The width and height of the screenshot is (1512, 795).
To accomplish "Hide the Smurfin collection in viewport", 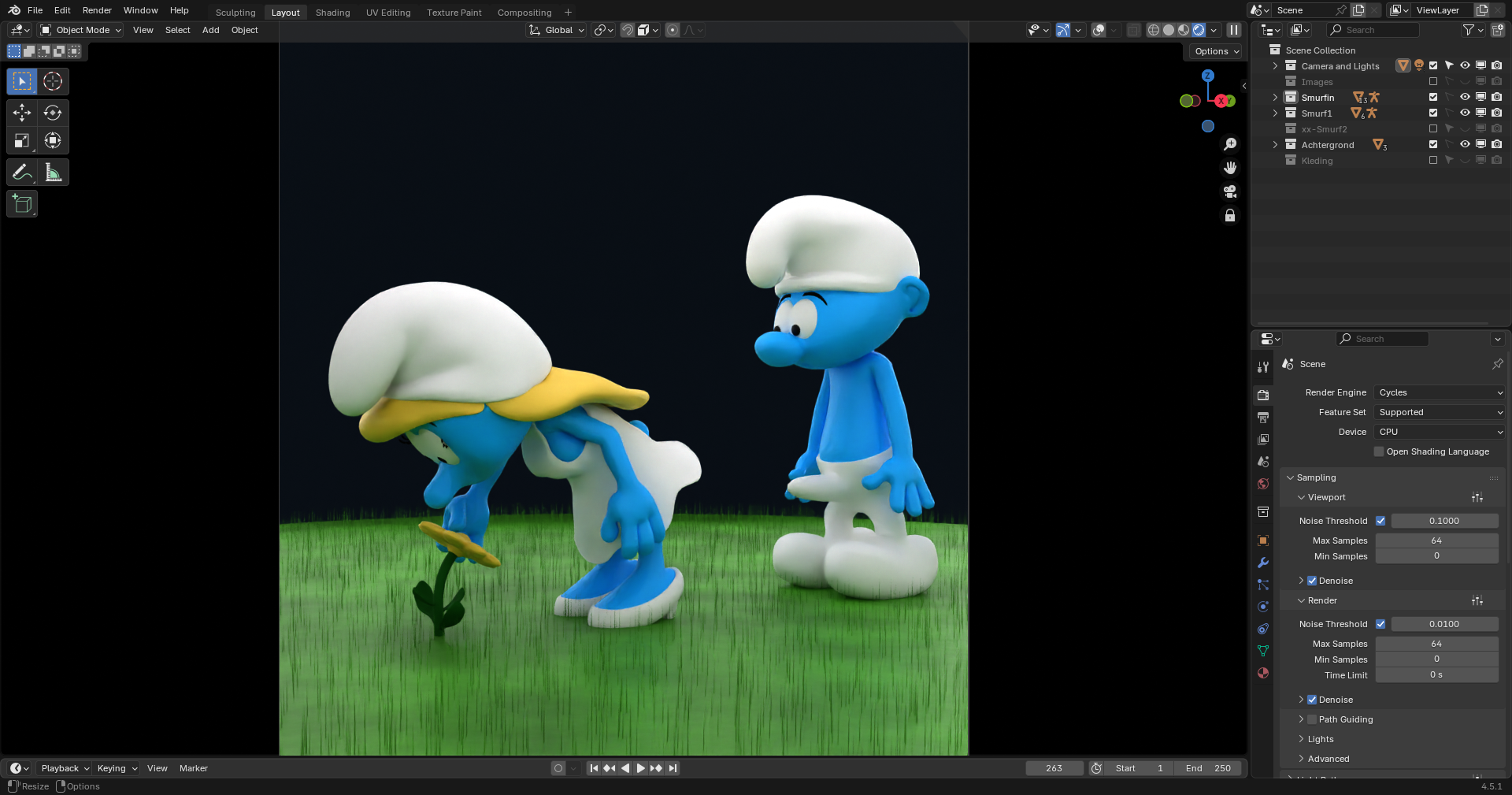I will [x=1465, y=97].
